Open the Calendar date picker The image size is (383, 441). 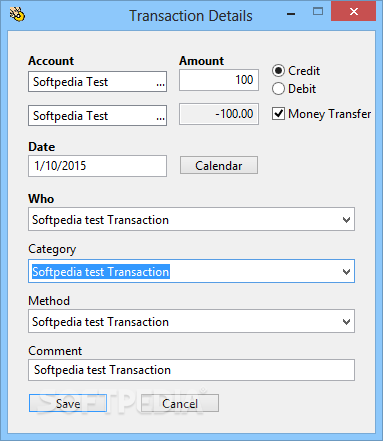pos(219,165)
